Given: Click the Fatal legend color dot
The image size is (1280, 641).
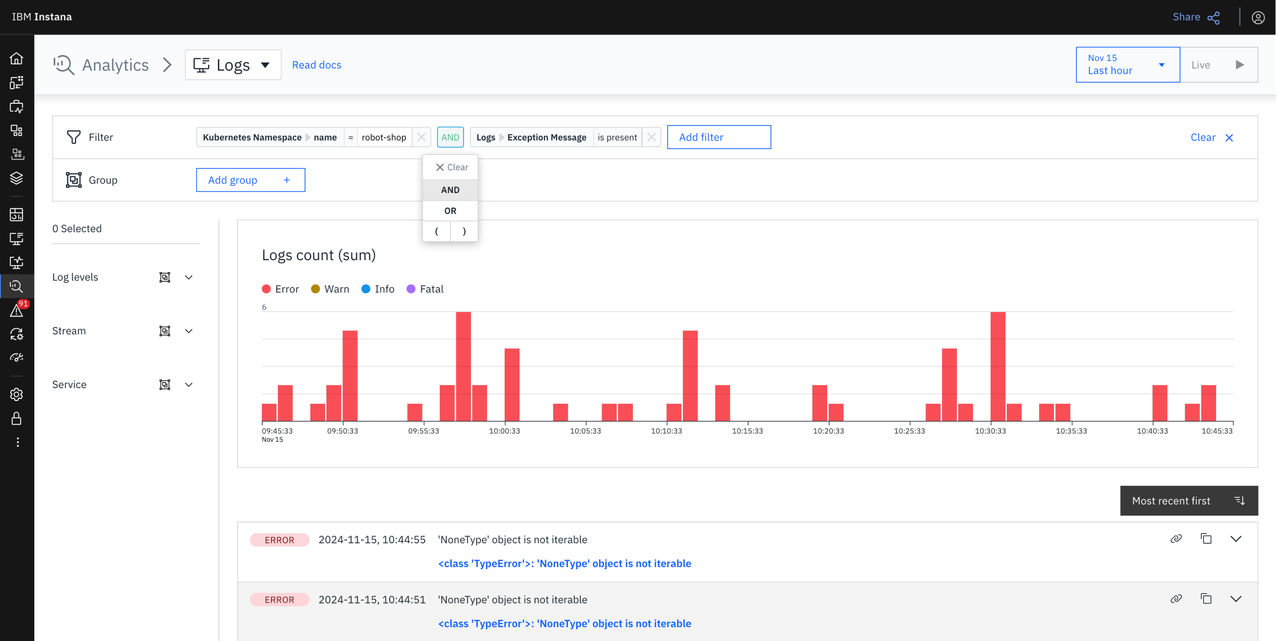Looking at the screenshot, I should point(411,289).
